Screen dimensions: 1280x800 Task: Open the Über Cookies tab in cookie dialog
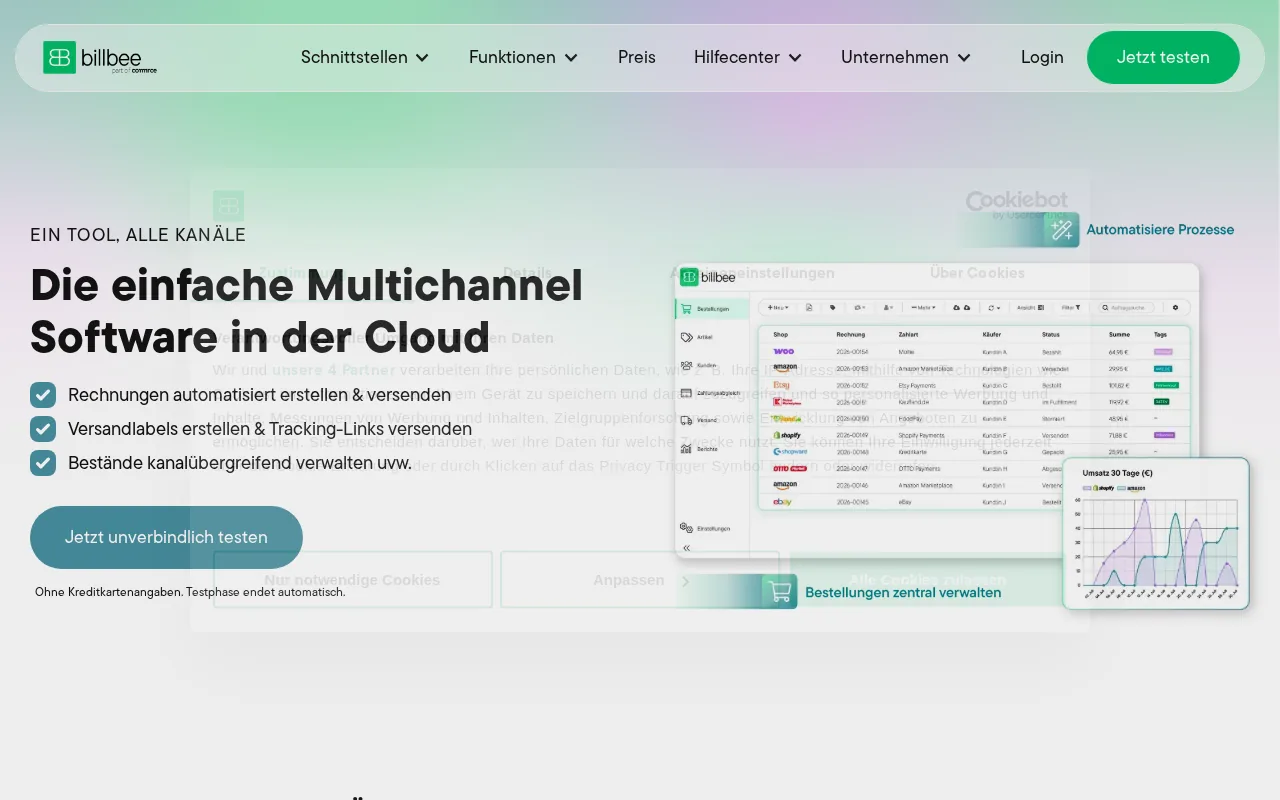[977, 272]
